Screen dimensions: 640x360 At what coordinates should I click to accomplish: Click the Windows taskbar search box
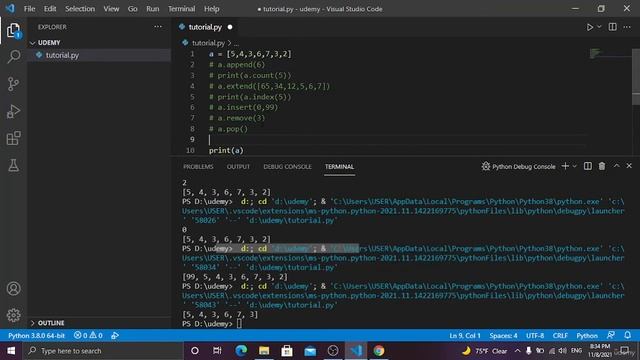coord(103,351)
